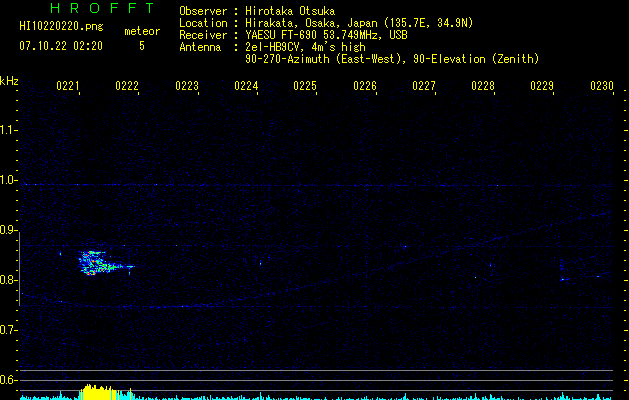629x400 pixels.
Task: Click the small echo dot below 0224
Action: pyautogui.click(x=260, y=263)
